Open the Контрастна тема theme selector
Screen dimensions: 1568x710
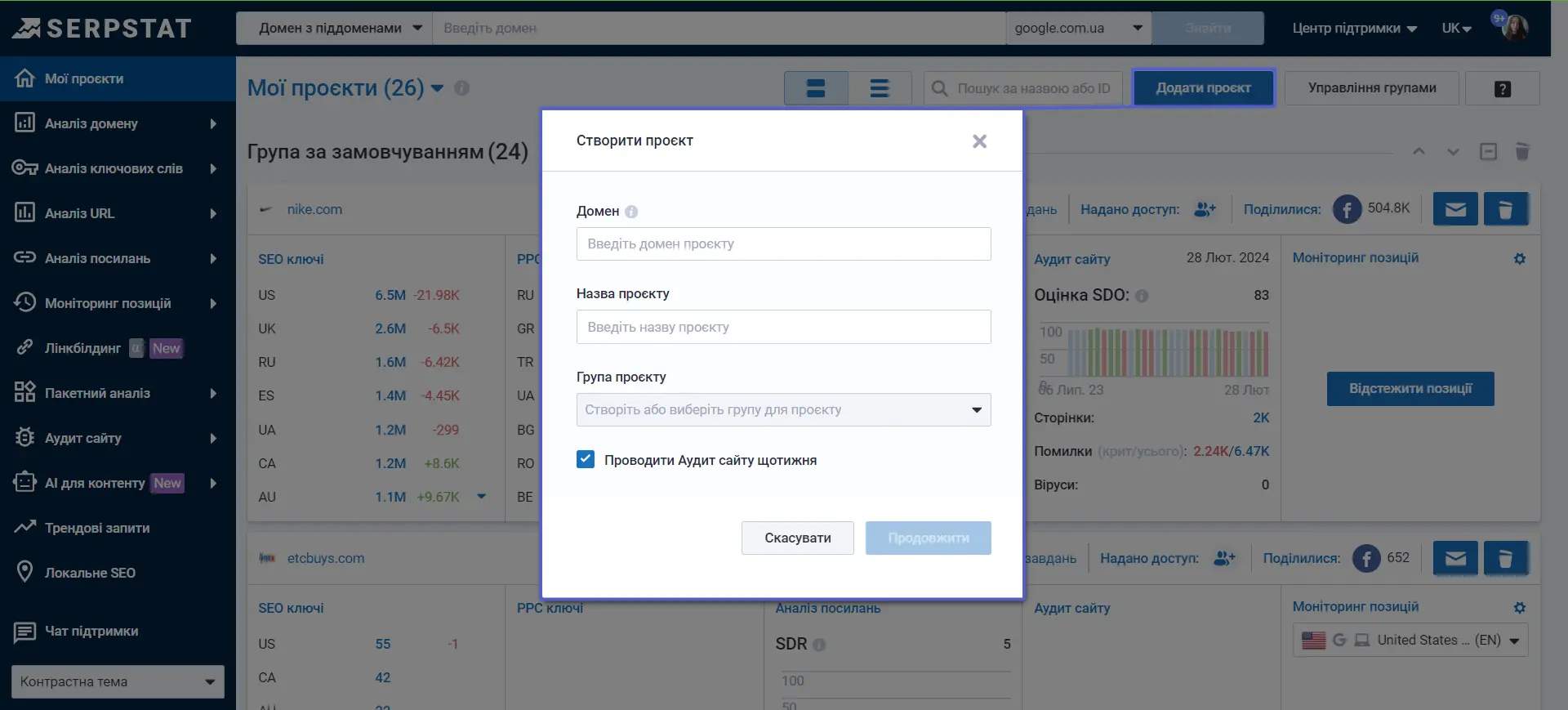click(x=118, y=681)
